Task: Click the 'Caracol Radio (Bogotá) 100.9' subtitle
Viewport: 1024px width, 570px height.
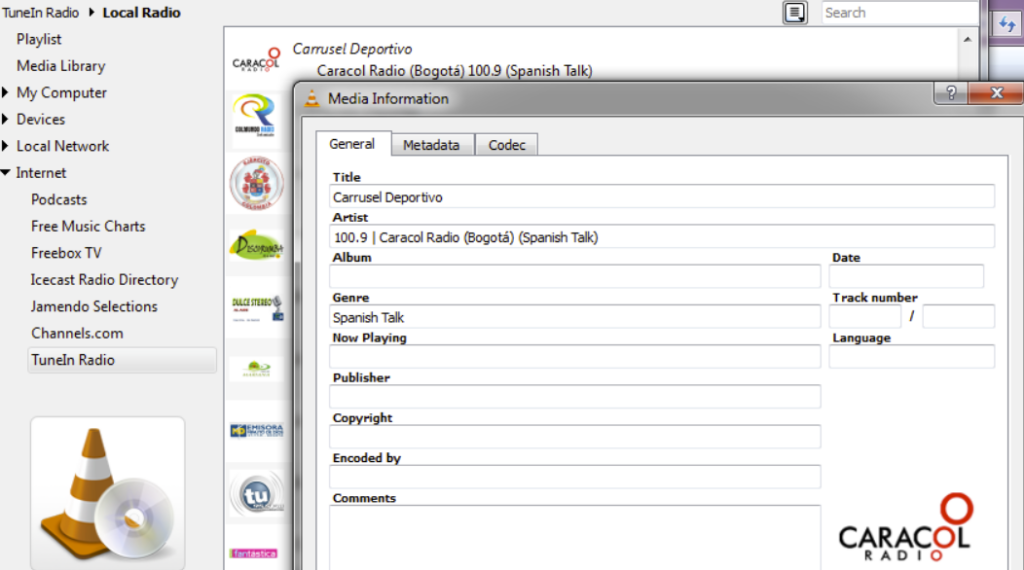Action: [455, 71]
